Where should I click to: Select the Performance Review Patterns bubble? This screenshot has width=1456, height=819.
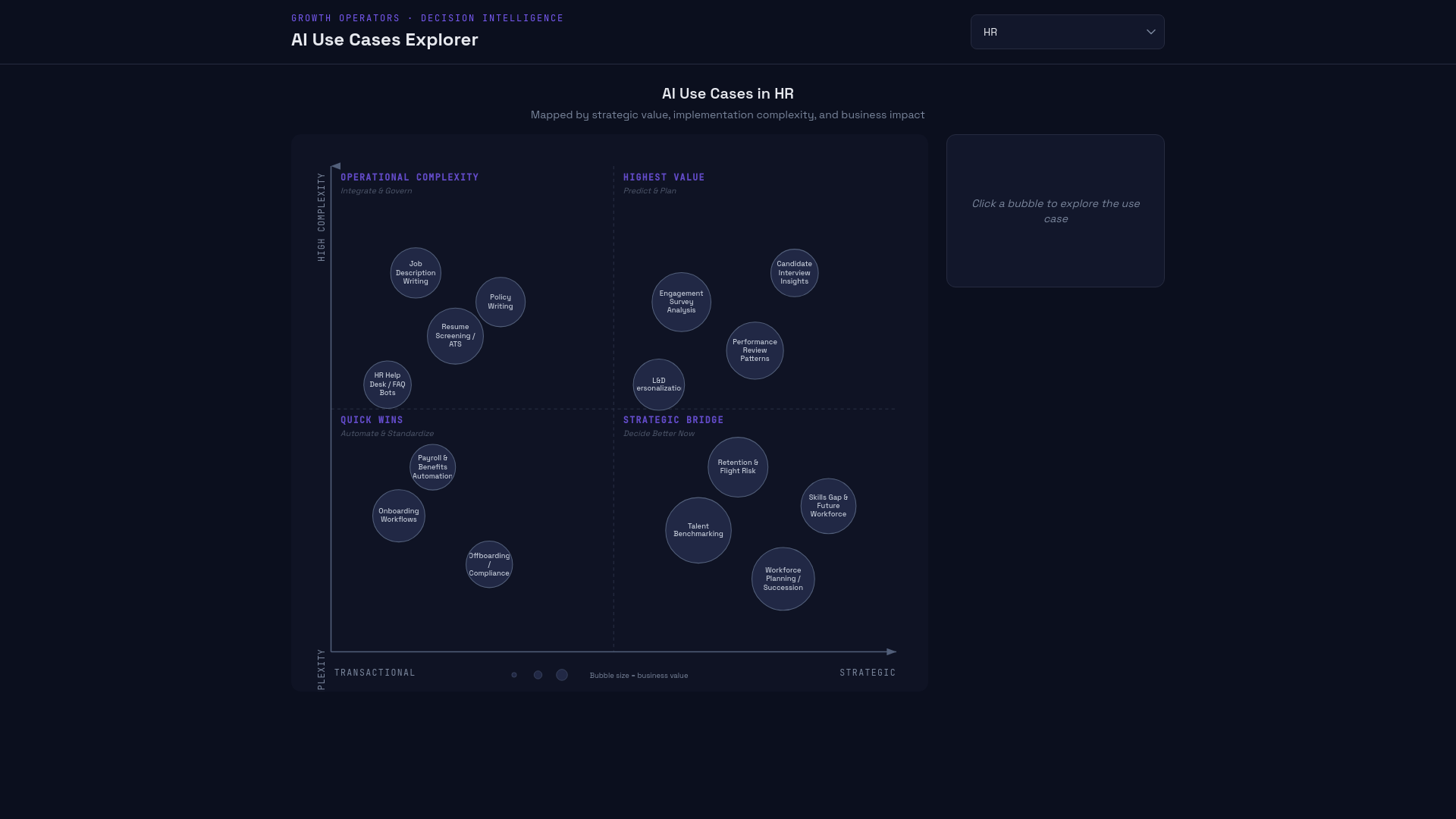click(755, 350)
